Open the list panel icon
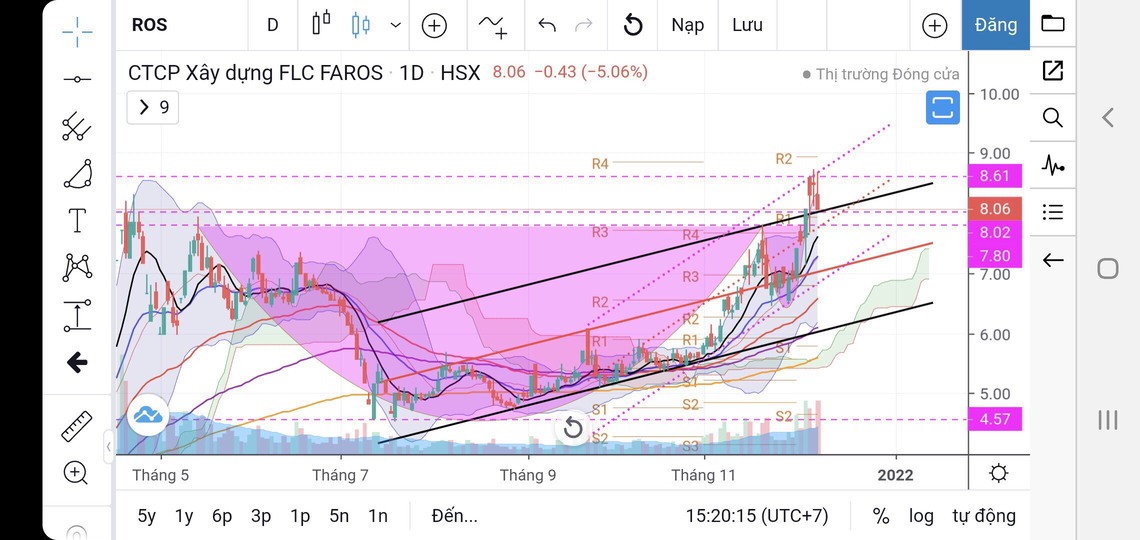This screenshot has height=540, width=1140. pos(1053,212)
